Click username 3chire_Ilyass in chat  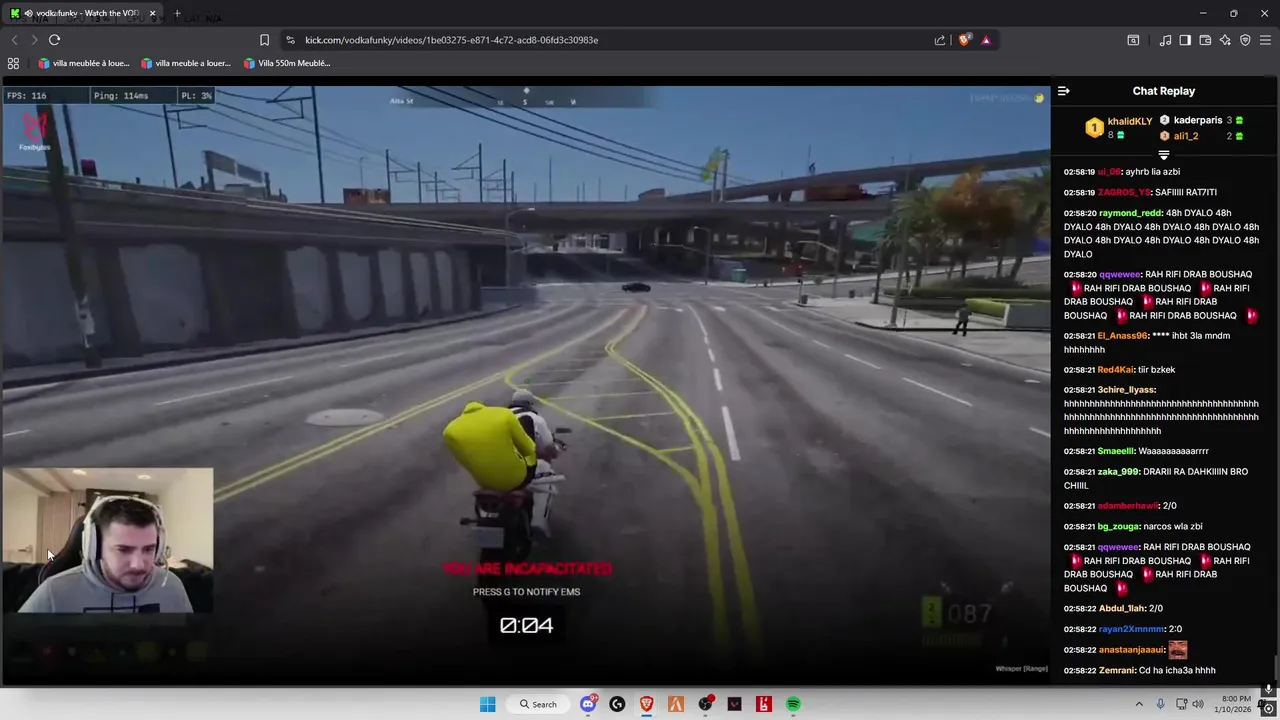tap(1126, 390)
